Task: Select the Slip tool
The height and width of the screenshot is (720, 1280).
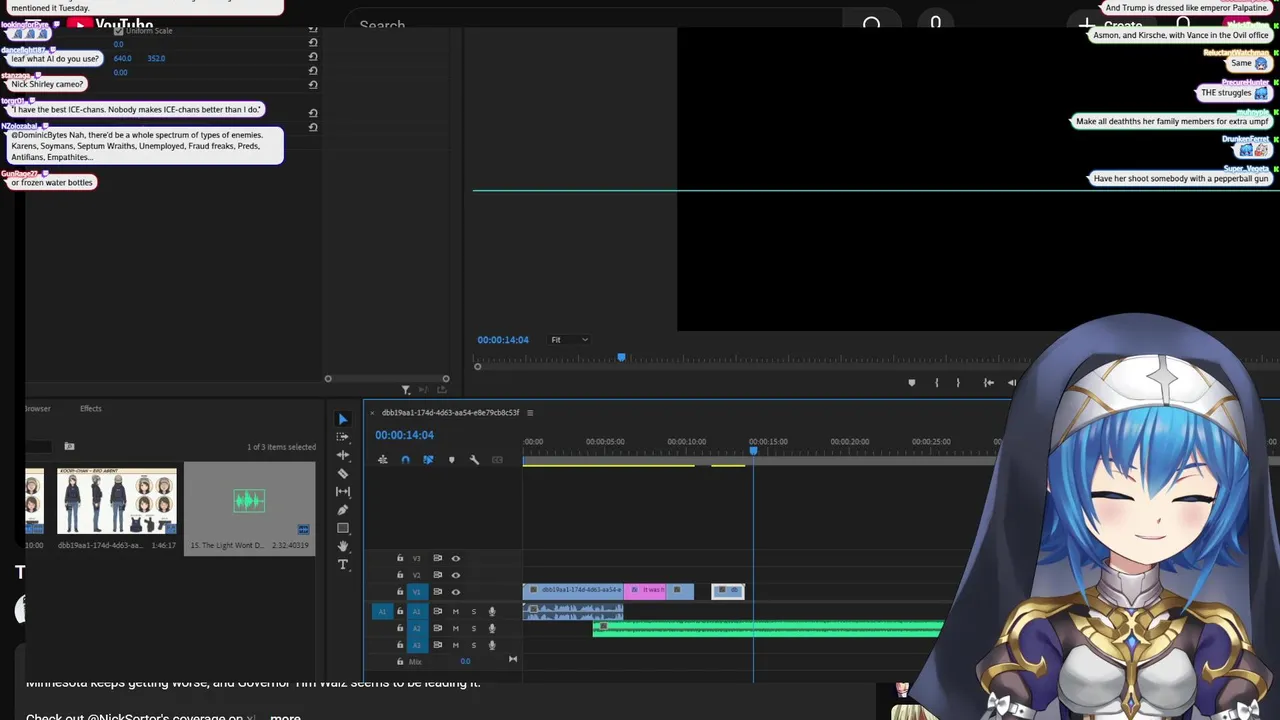Action: tap(342, 491)
